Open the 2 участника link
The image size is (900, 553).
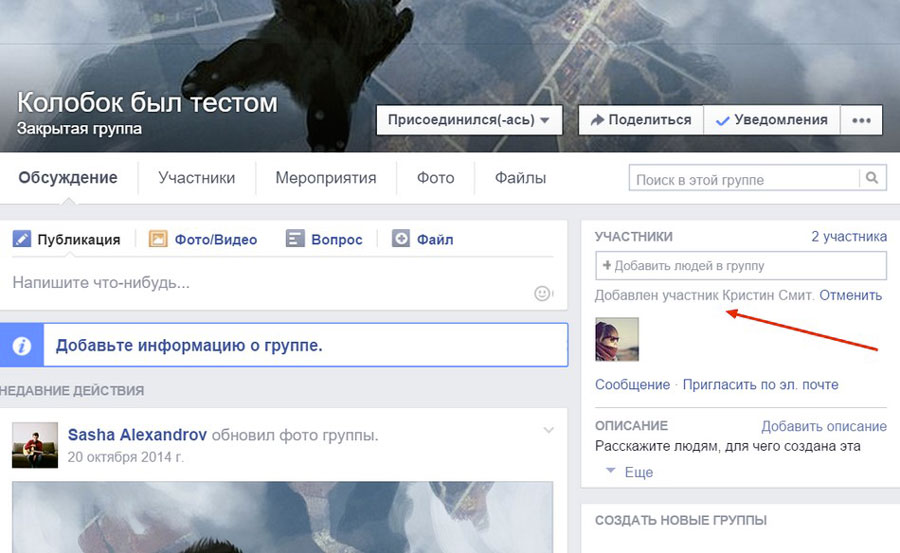[849, 237]
